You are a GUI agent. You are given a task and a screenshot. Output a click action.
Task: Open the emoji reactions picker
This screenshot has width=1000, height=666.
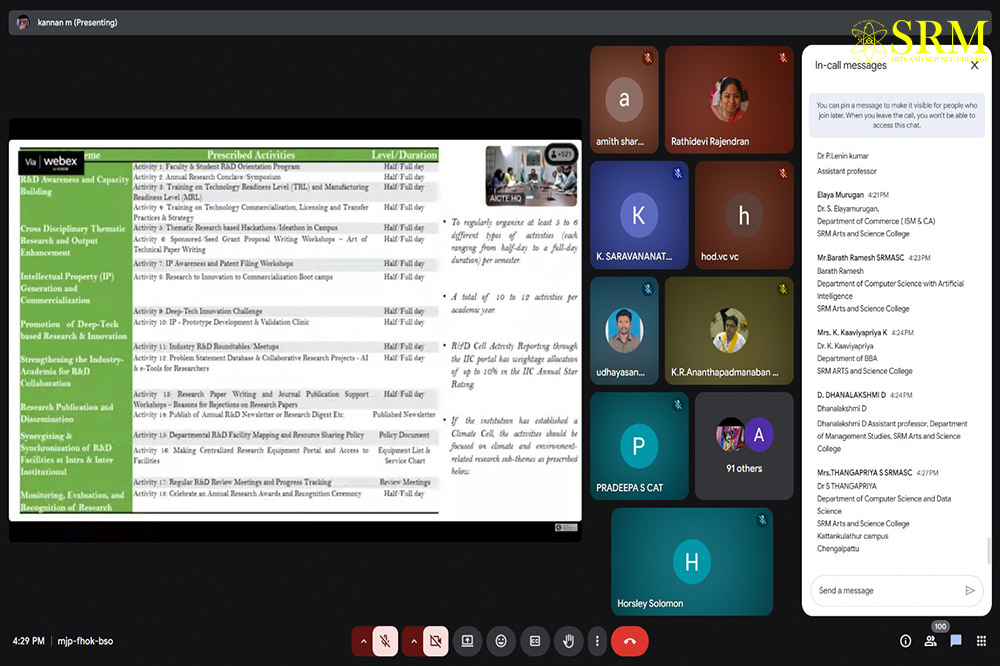(501, 640)
